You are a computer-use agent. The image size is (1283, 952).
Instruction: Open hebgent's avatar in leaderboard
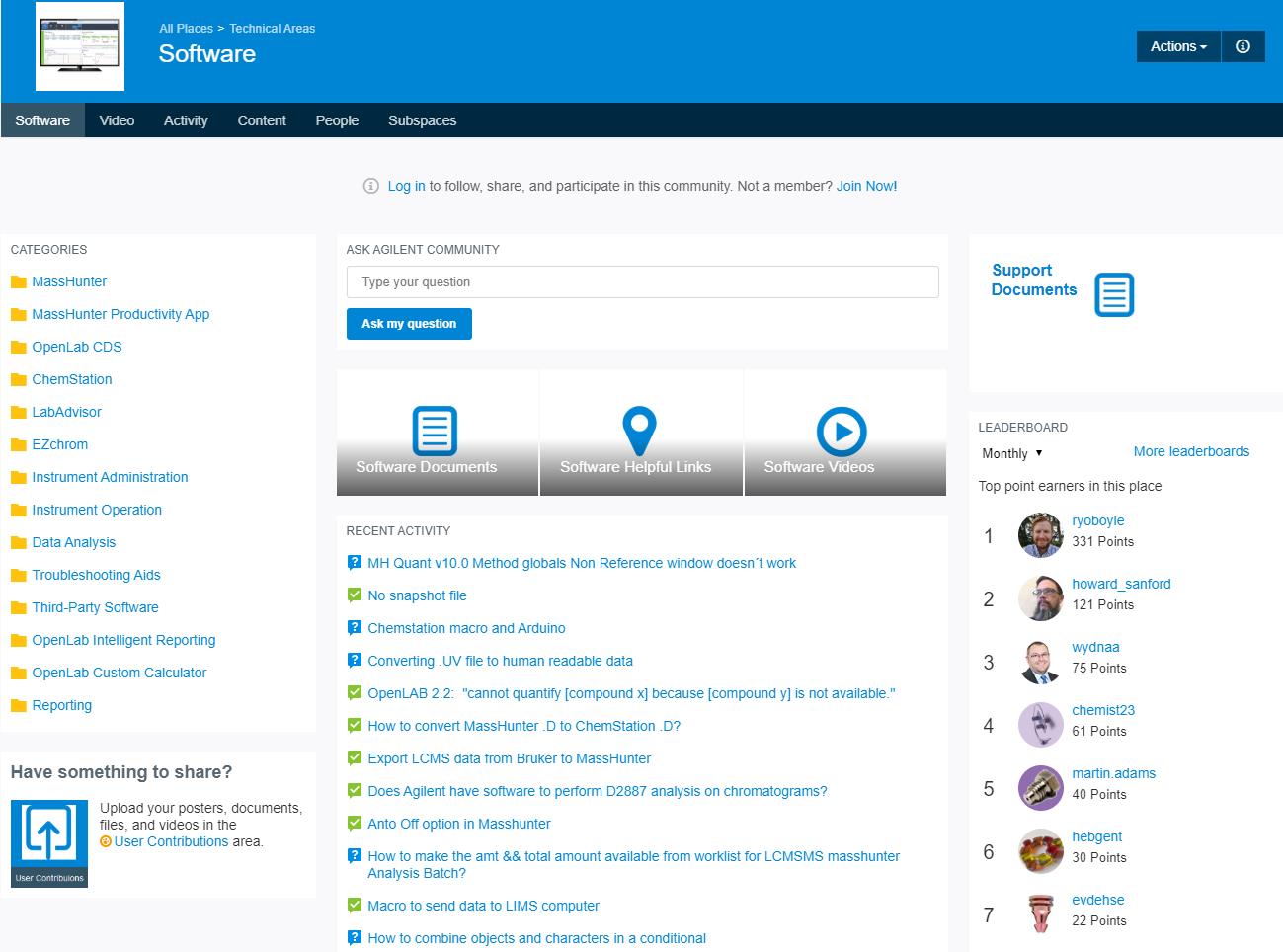click(1040, 851)
